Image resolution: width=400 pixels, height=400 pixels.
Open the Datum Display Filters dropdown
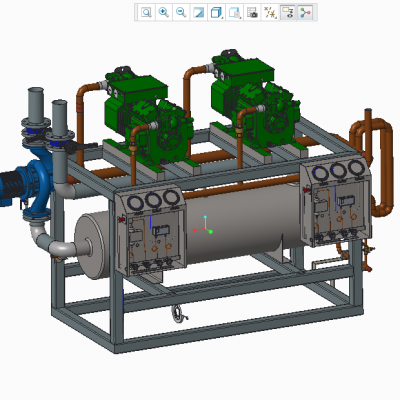(270, 13)
